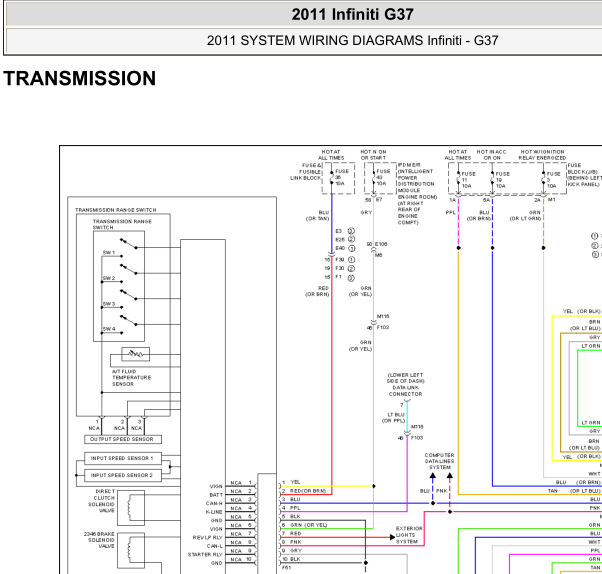Click the 'K-LINE' pin label

pos(214,512)
